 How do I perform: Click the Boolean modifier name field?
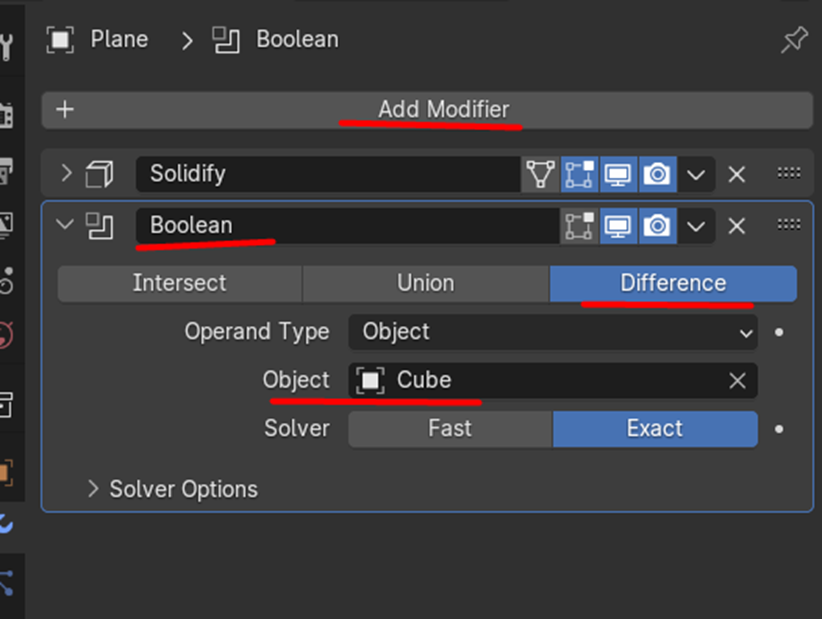345,226
